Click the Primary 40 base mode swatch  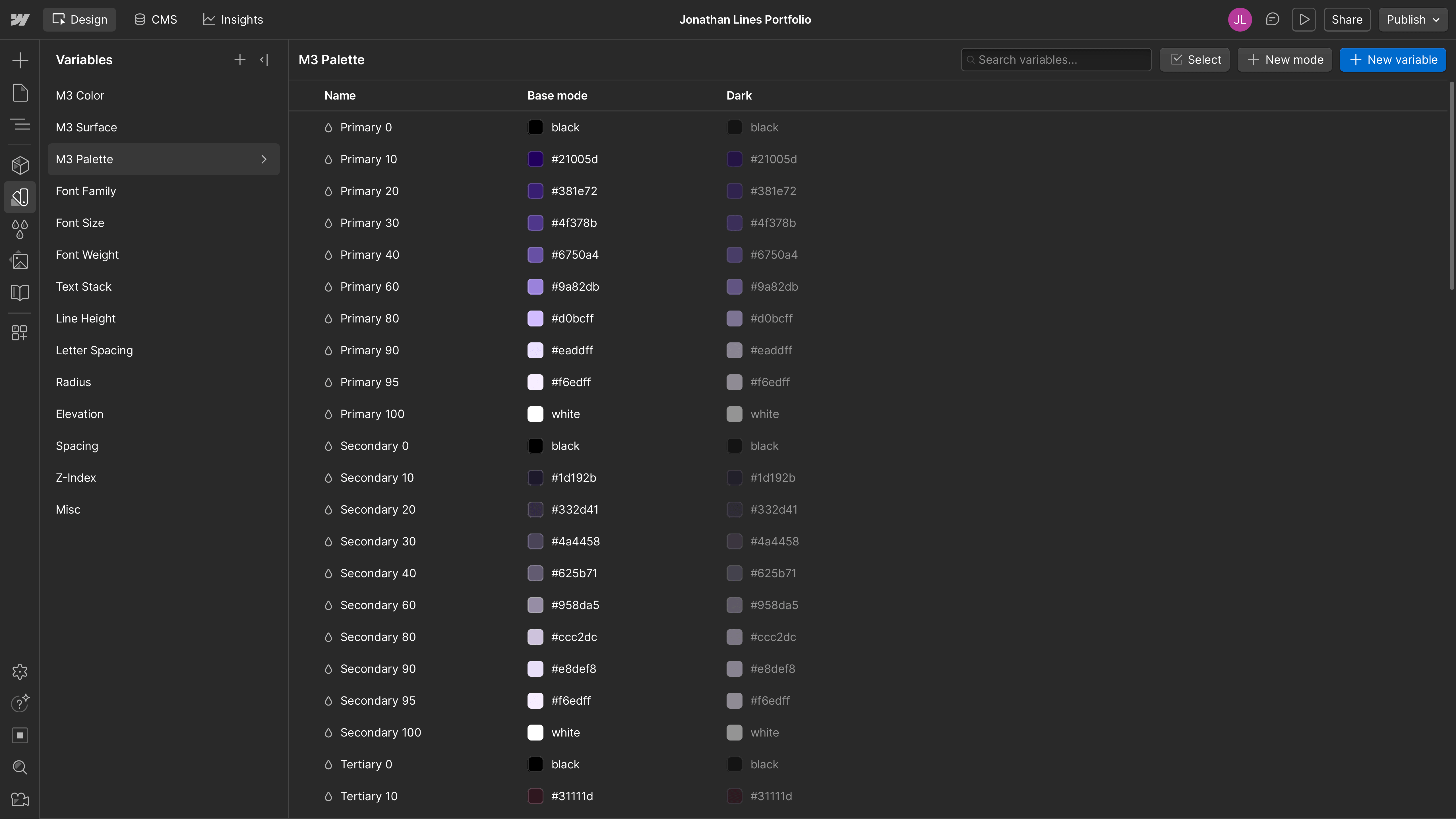(535, 255)
